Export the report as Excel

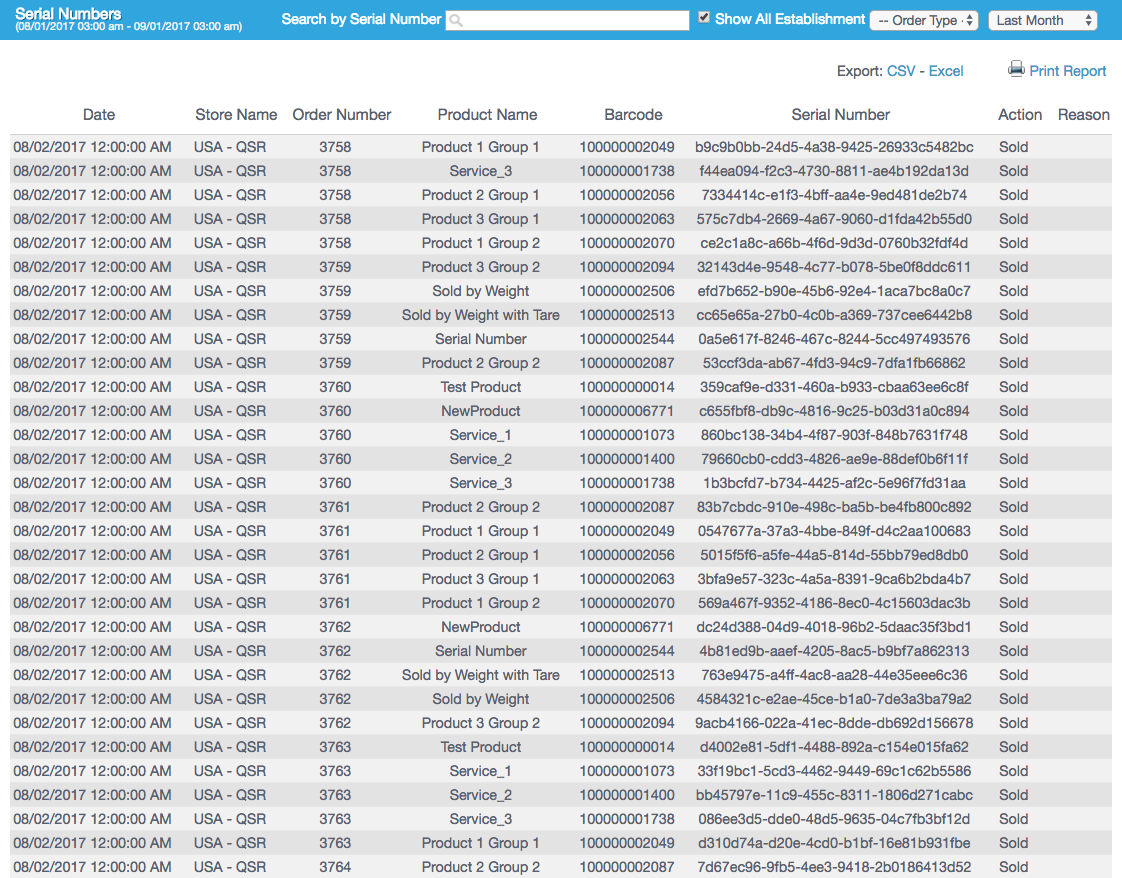(x=946, y=71)
